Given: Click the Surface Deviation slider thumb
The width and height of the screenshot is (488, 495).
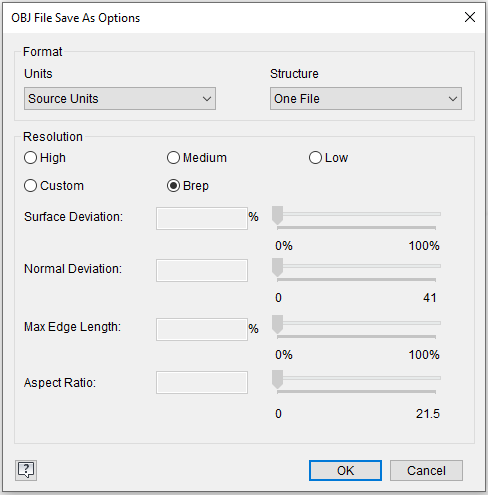Looking at the screenshot, I should coord(277,215).
